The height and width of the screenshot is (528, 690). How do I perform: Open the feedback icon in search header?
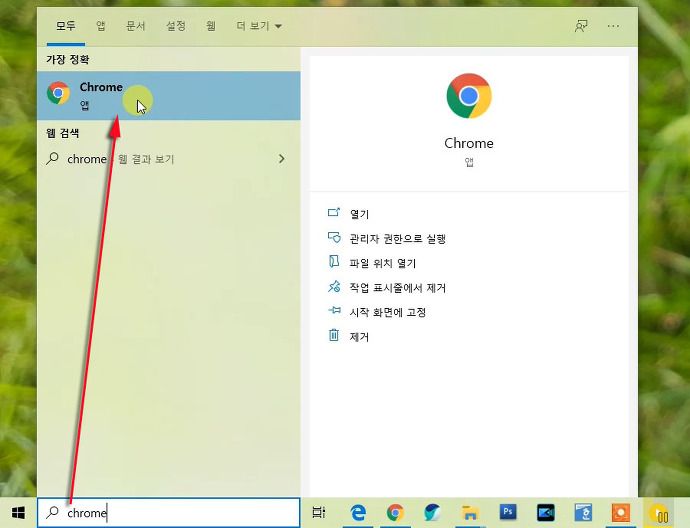581,26
